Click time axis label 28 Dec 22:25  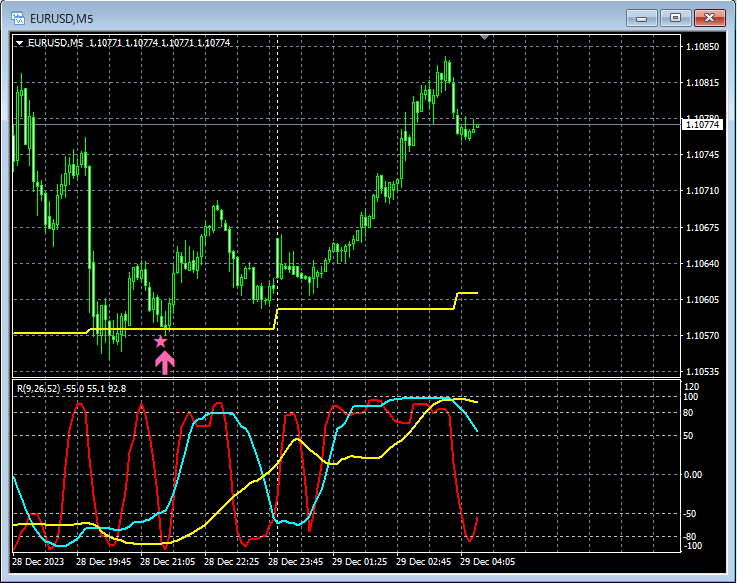232,562
